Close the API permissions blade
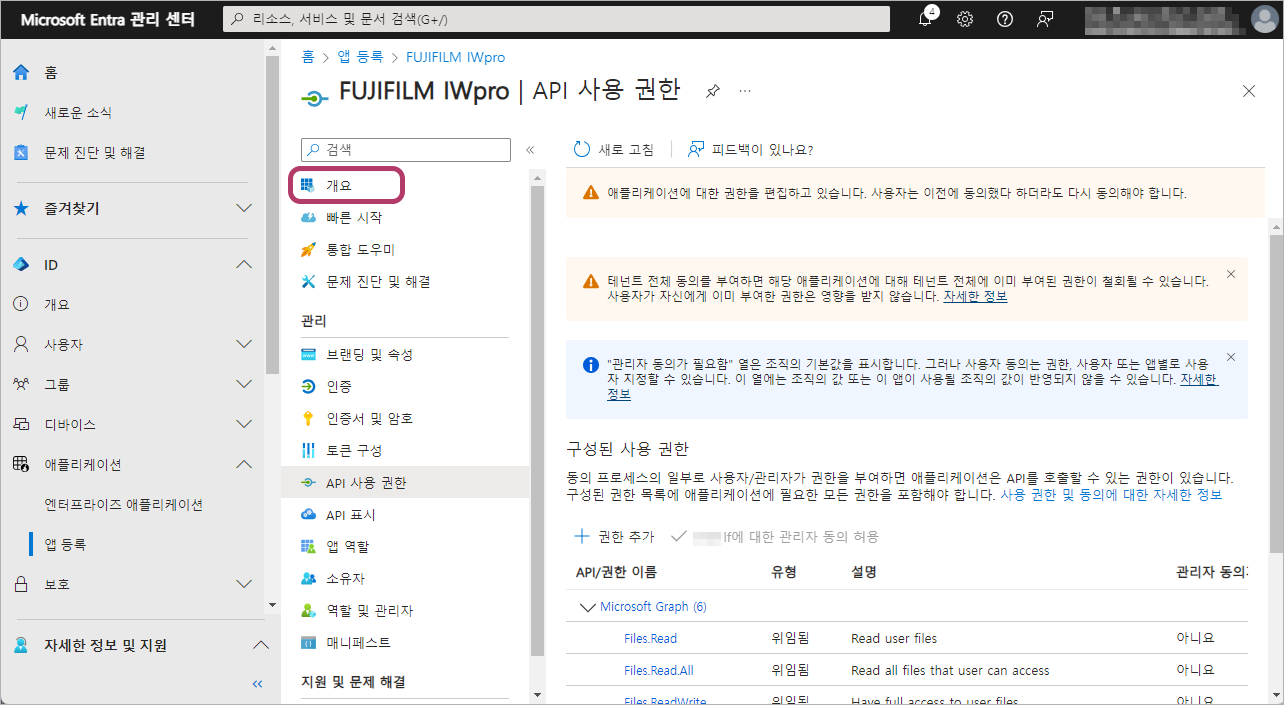 tap(1249, 91)
